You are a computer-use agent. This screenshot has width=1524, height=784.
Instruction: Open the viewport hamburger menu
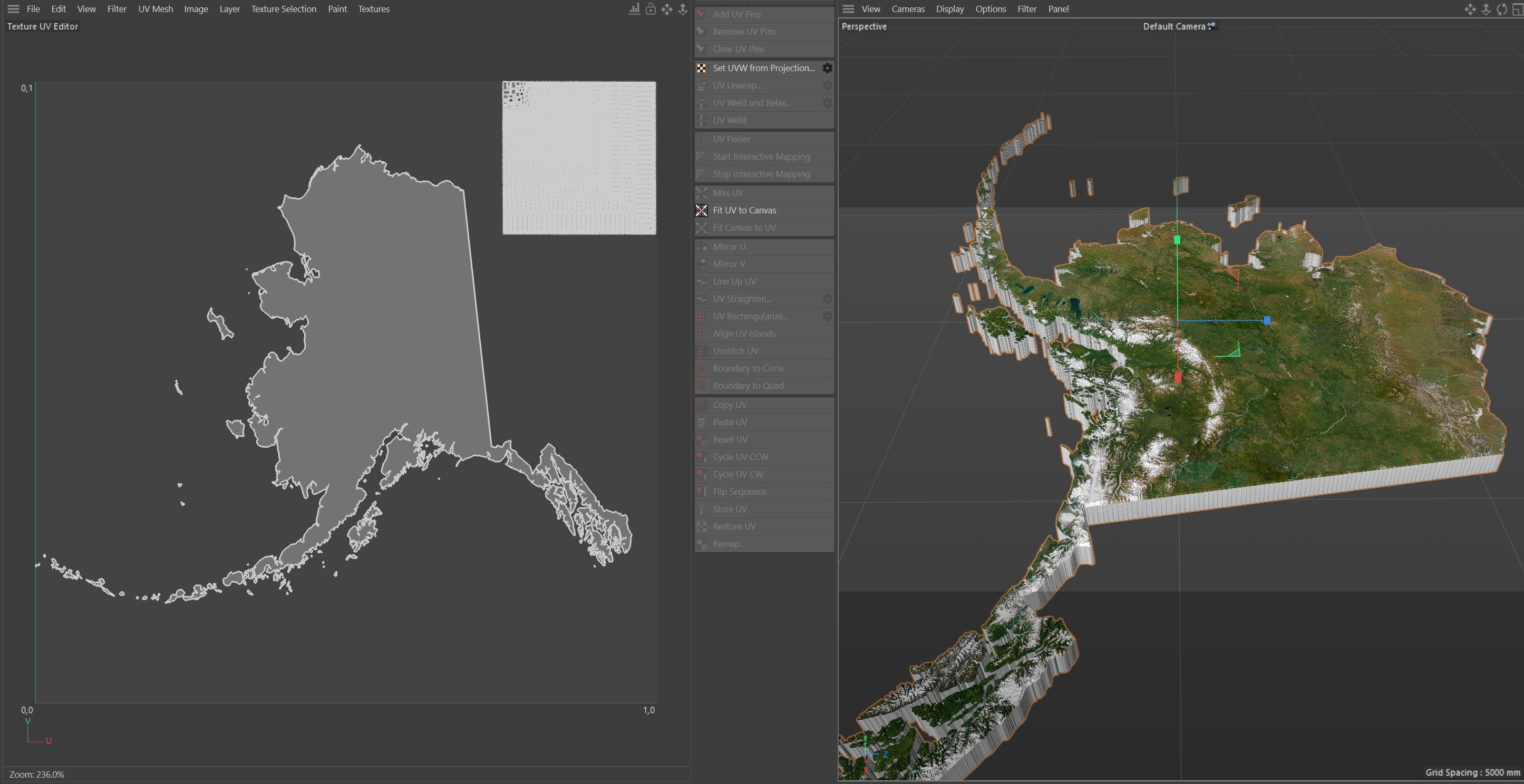click(848, 9)
